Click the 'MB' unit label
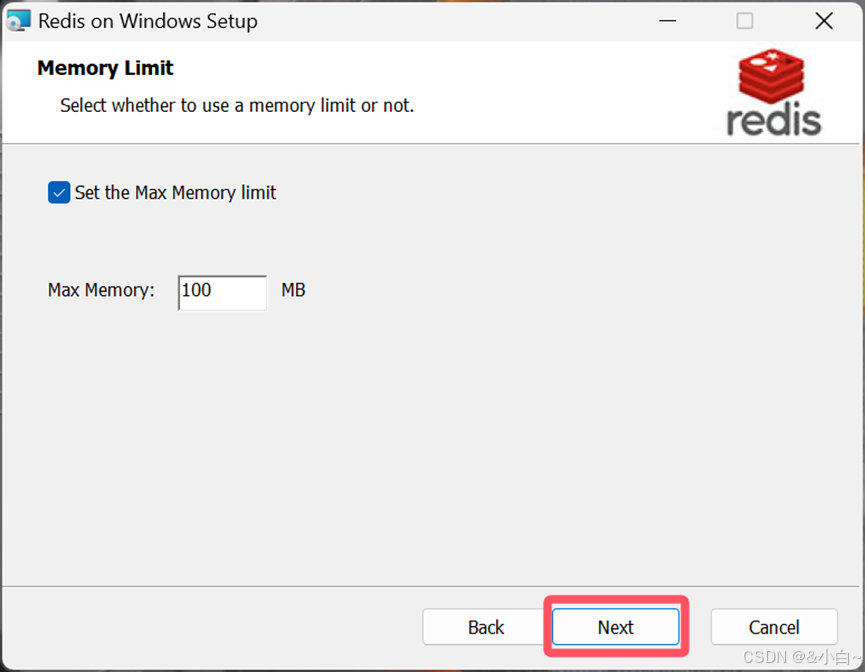Image resolution: width=865 pixels, height=672 pixels. 293,290
